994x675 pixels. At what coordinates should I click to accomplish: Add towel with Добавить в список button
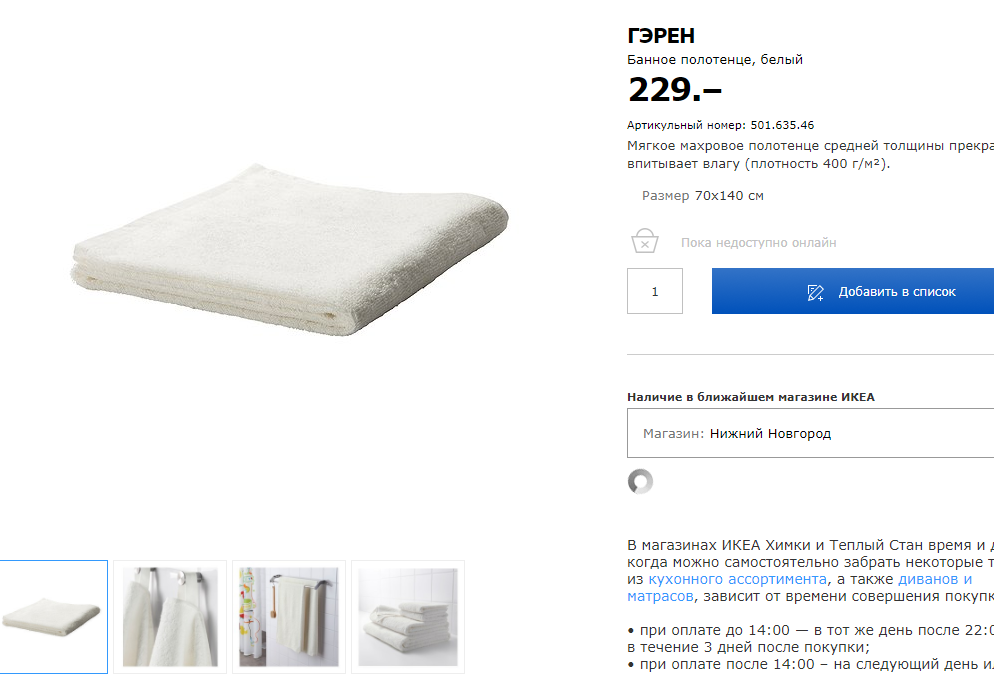[853, 291]
